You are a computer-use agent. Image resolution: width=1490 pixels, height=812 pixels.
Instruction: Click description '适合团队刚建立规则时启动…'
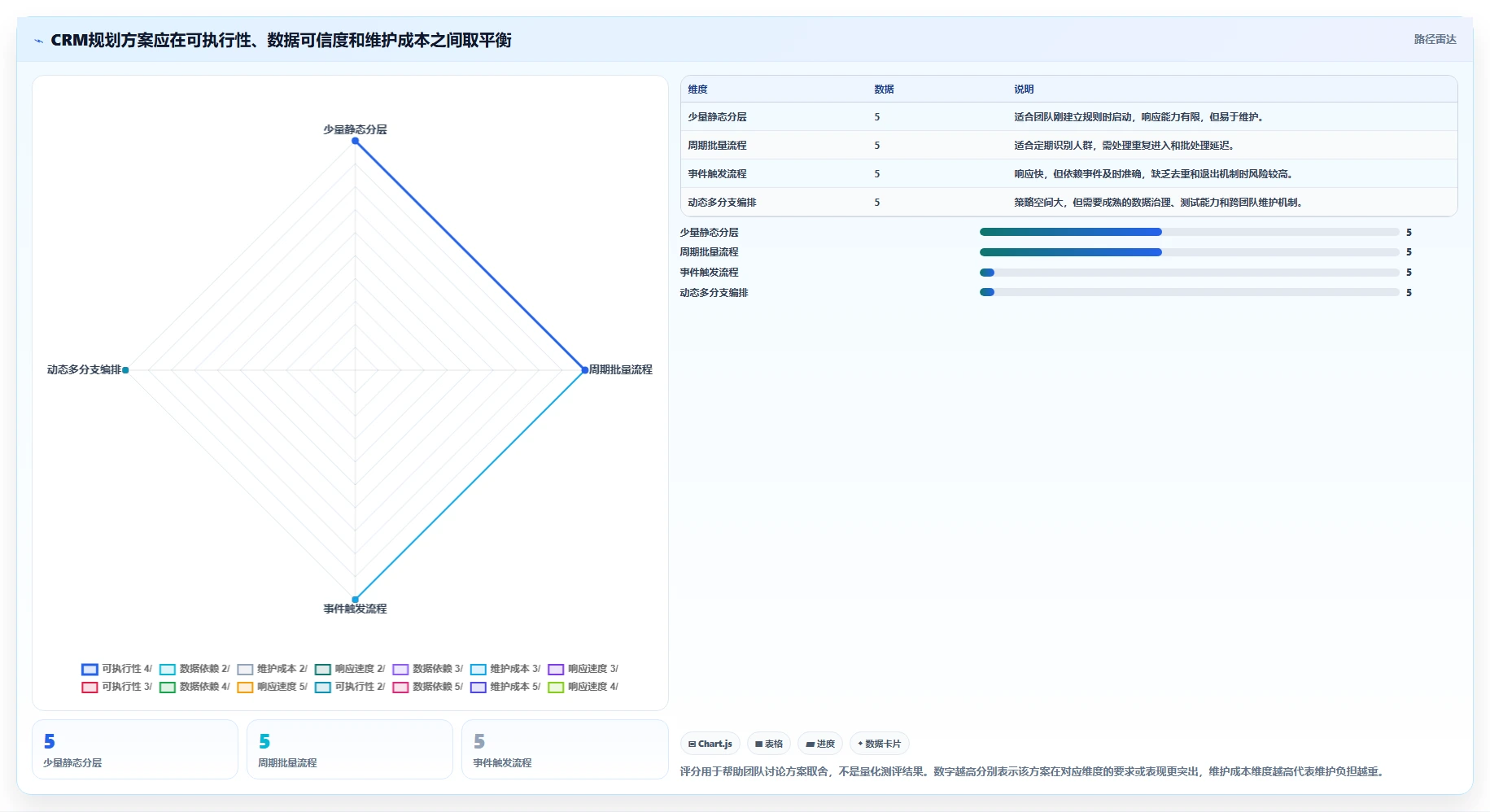(x=1139, y=117)
